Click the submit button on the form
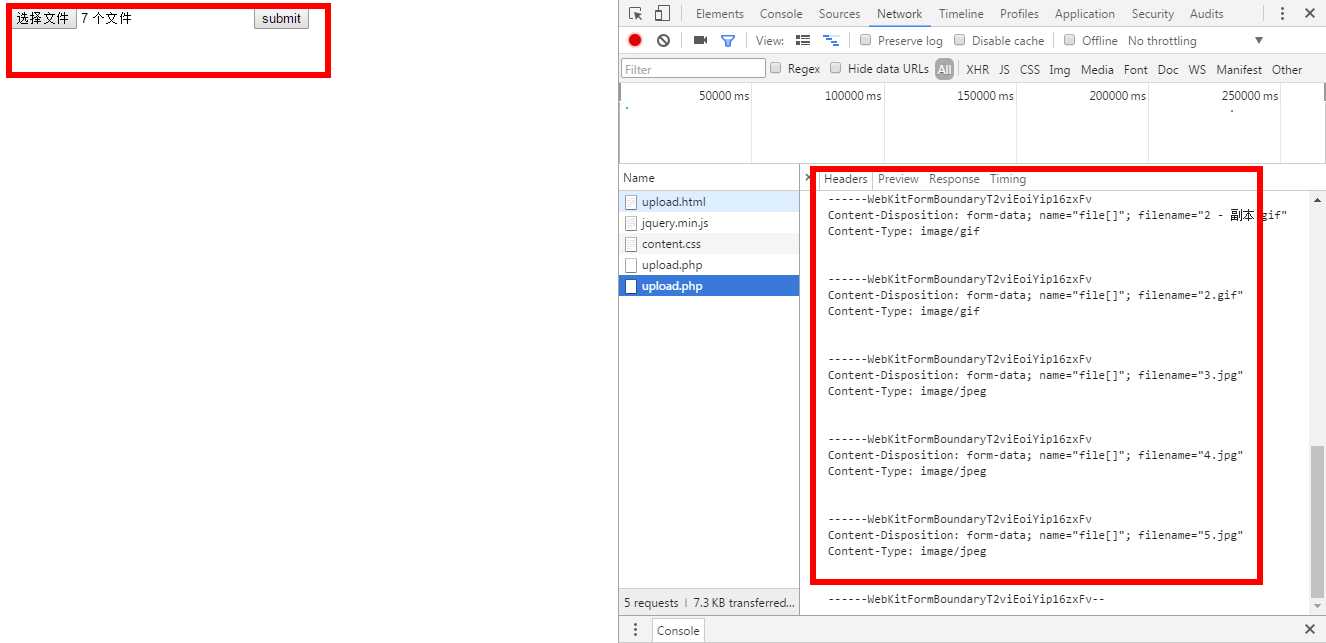The image size is (1326, 643). [x=281, y=18]
